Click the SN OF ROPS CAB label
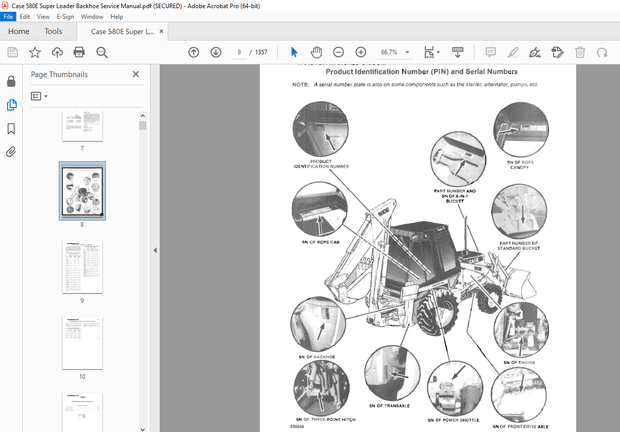This screenshot has width=620, height=432. 321,242
